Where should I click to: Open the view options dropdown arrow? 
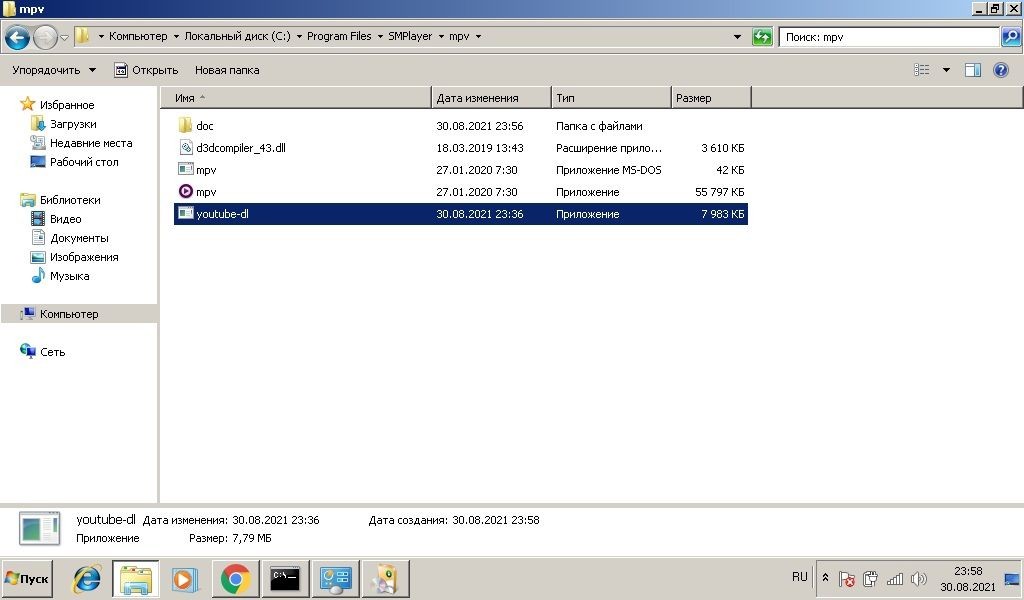click(x=946, y=70)
